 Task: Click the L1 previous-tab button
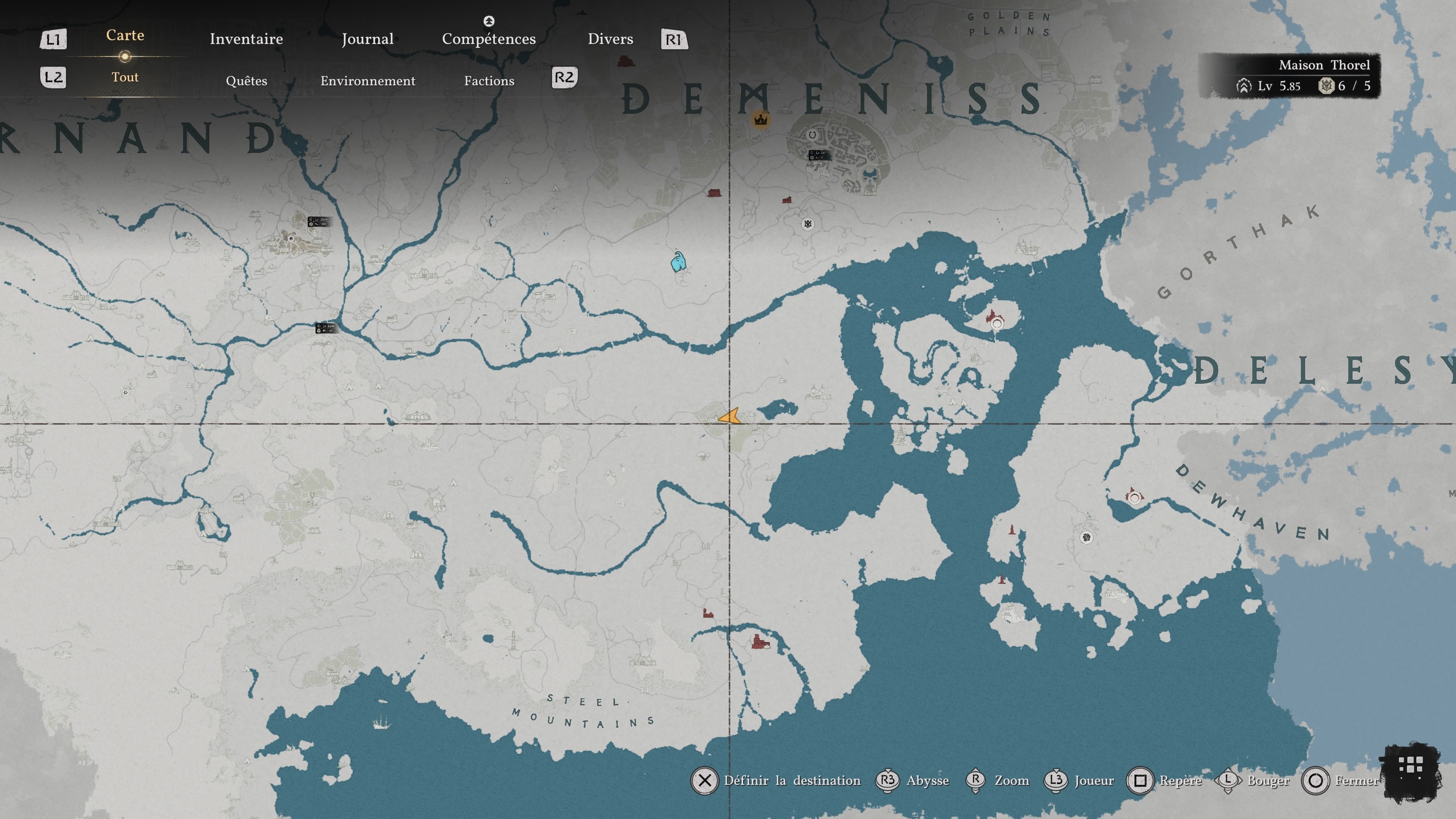(53, 39)
